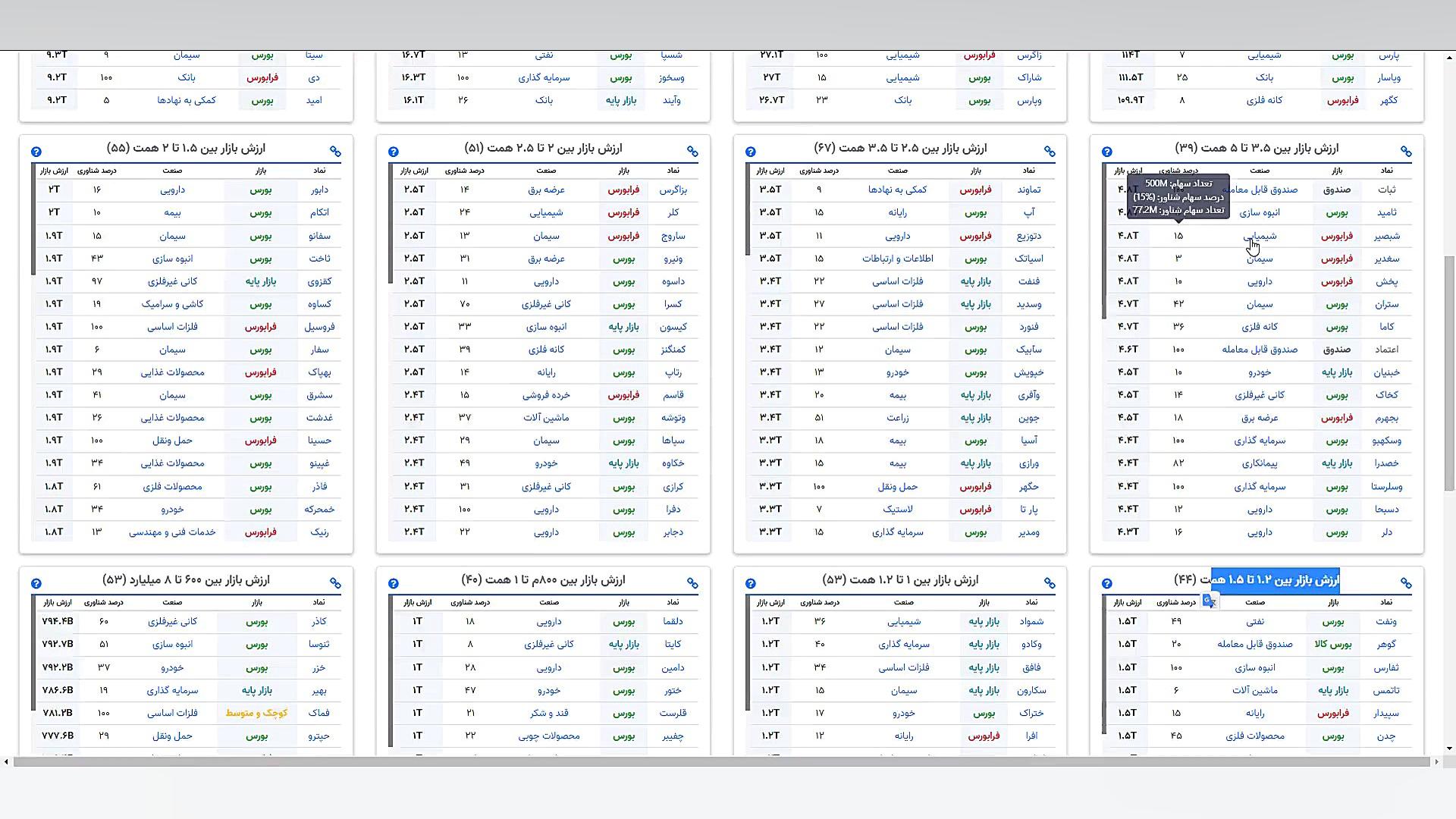
Task: Open help icon of the ۱.۵ تا ۲ همت card
Action: (36, 152)
